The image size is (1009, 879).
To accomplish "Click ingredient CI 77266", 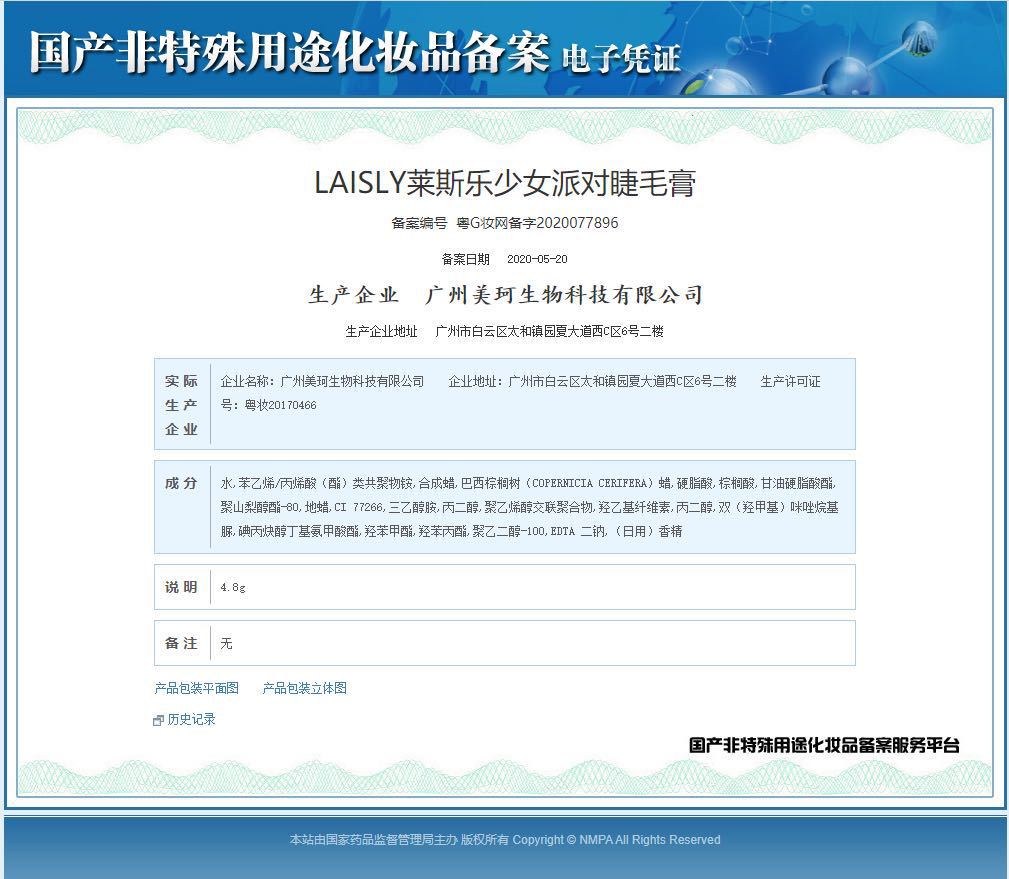I will pos(358,507).
